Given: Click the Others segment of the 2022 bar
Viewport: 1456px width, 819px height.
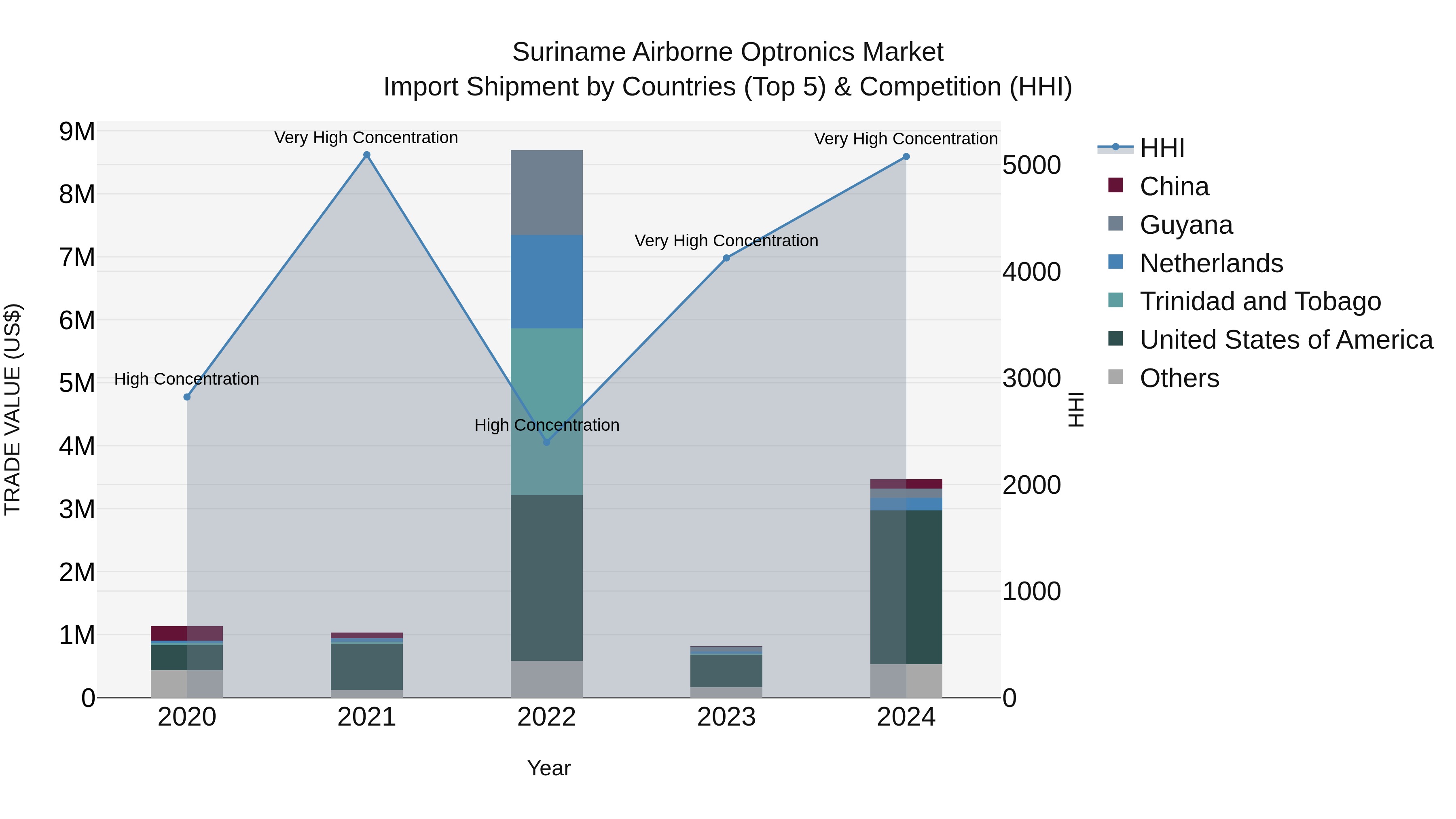Looking at the screenshot, I should click(x=546, y=679).
